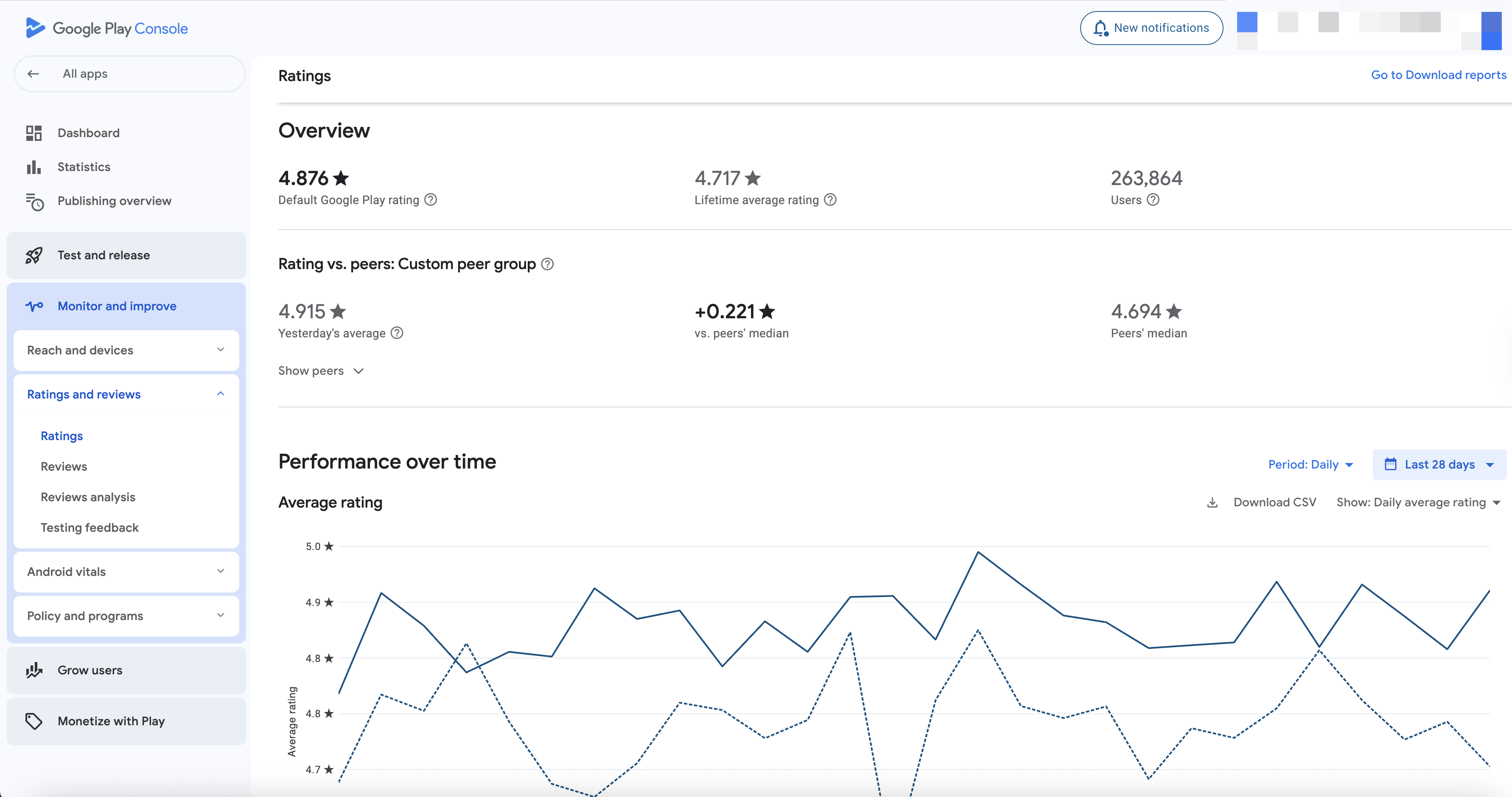Viewport: 1512px width, 797px height.
Task: Open Reviews analysis page
Action: click(x=88, y=497)
